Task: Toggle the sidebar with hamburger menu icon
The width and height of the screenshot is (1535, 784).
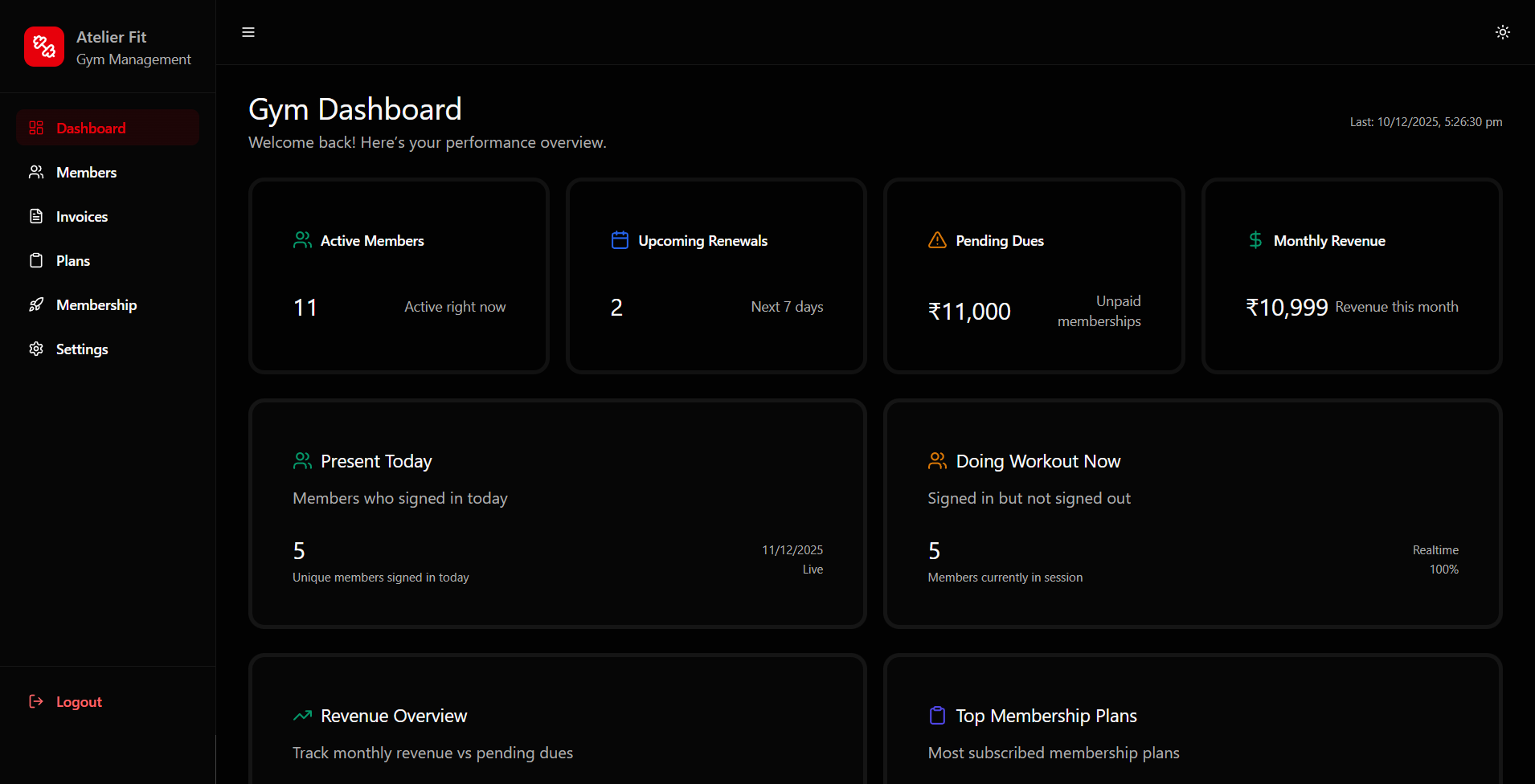Action: [248, 32]
